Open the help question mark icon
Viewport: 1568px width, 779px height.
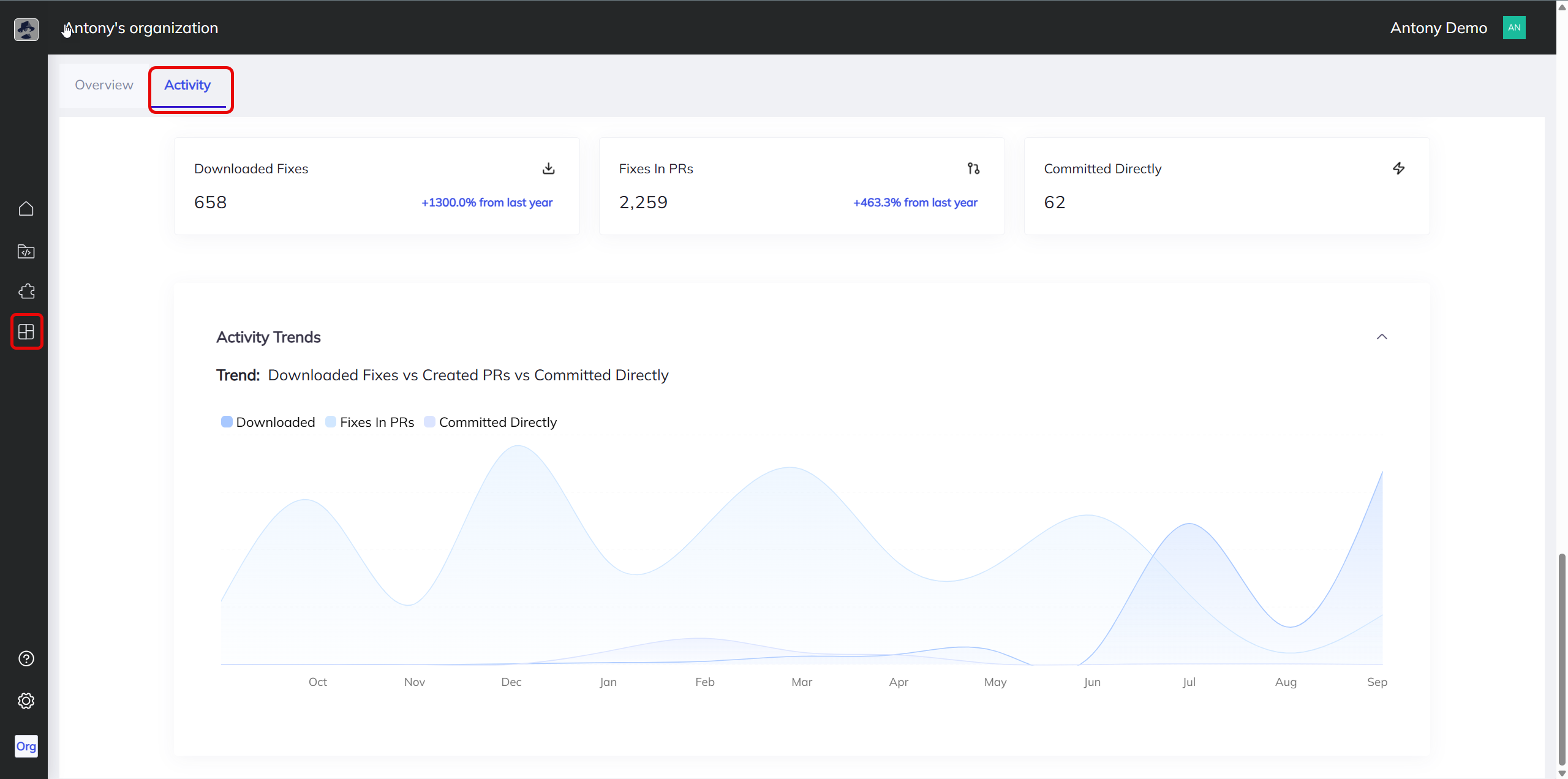[26, 658]
